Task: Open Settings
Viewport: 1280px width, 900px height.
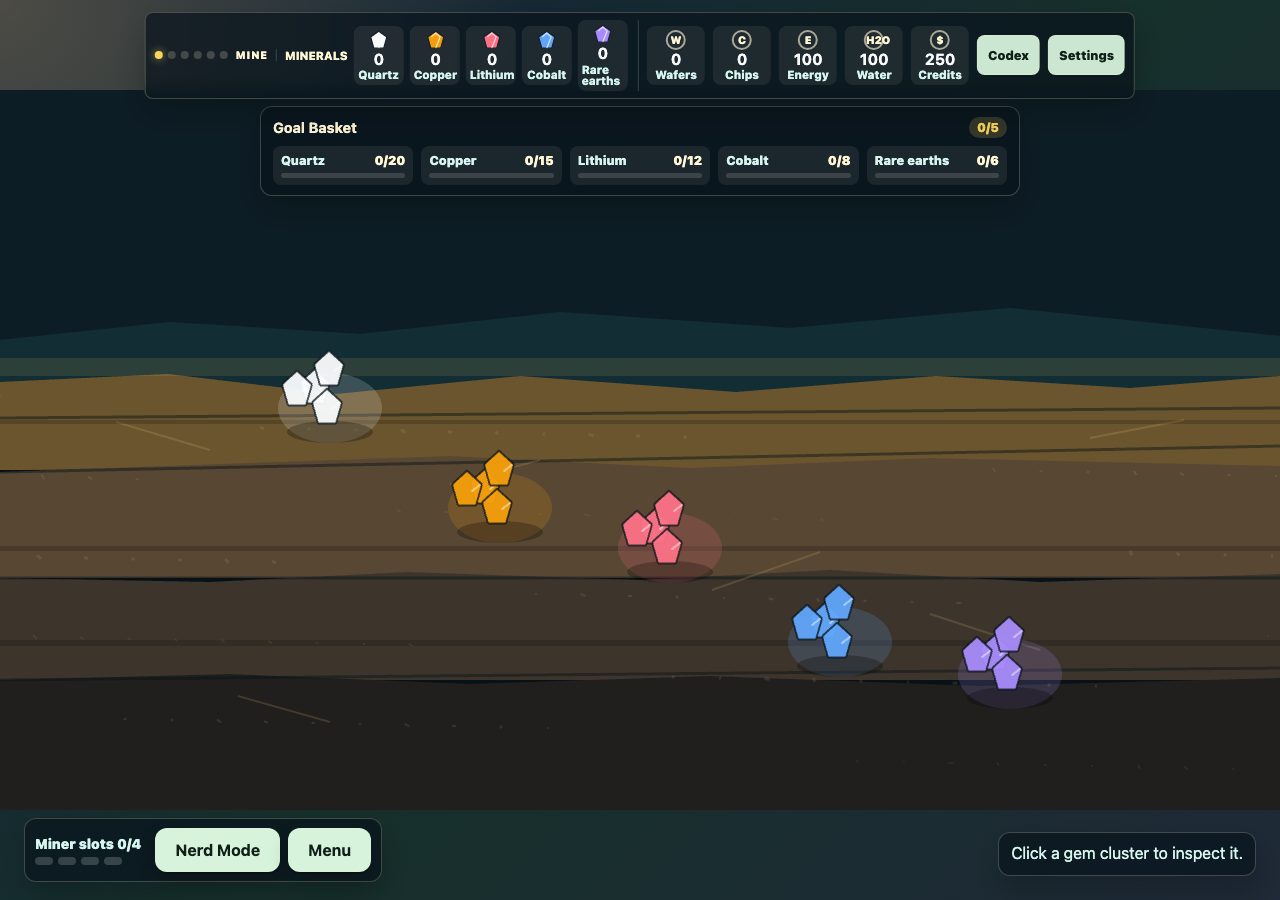Action: 1086,55
